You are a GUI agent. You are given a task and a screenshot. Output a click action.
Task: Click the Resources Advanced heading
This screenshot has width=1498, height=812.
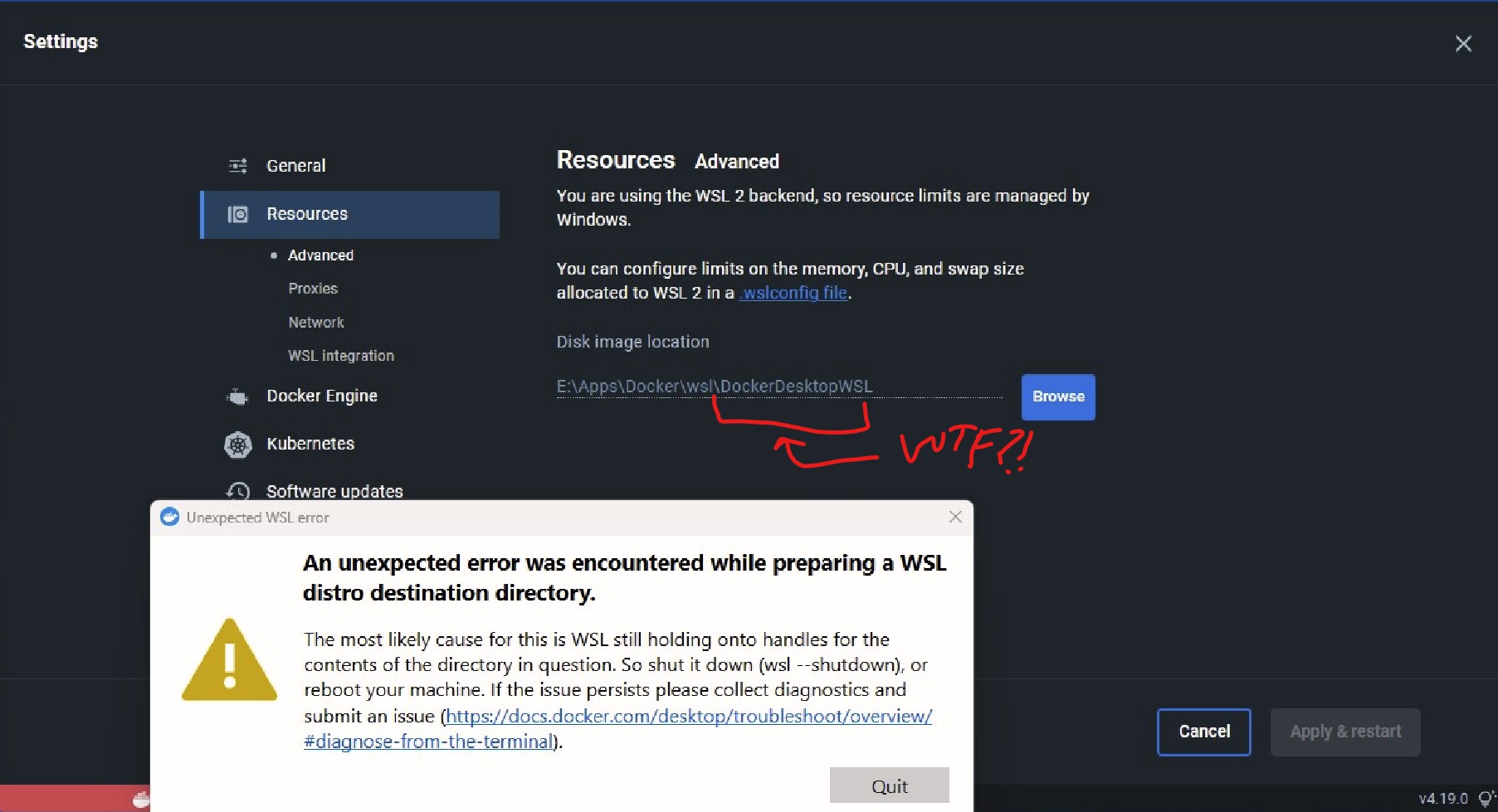(667, 160)
